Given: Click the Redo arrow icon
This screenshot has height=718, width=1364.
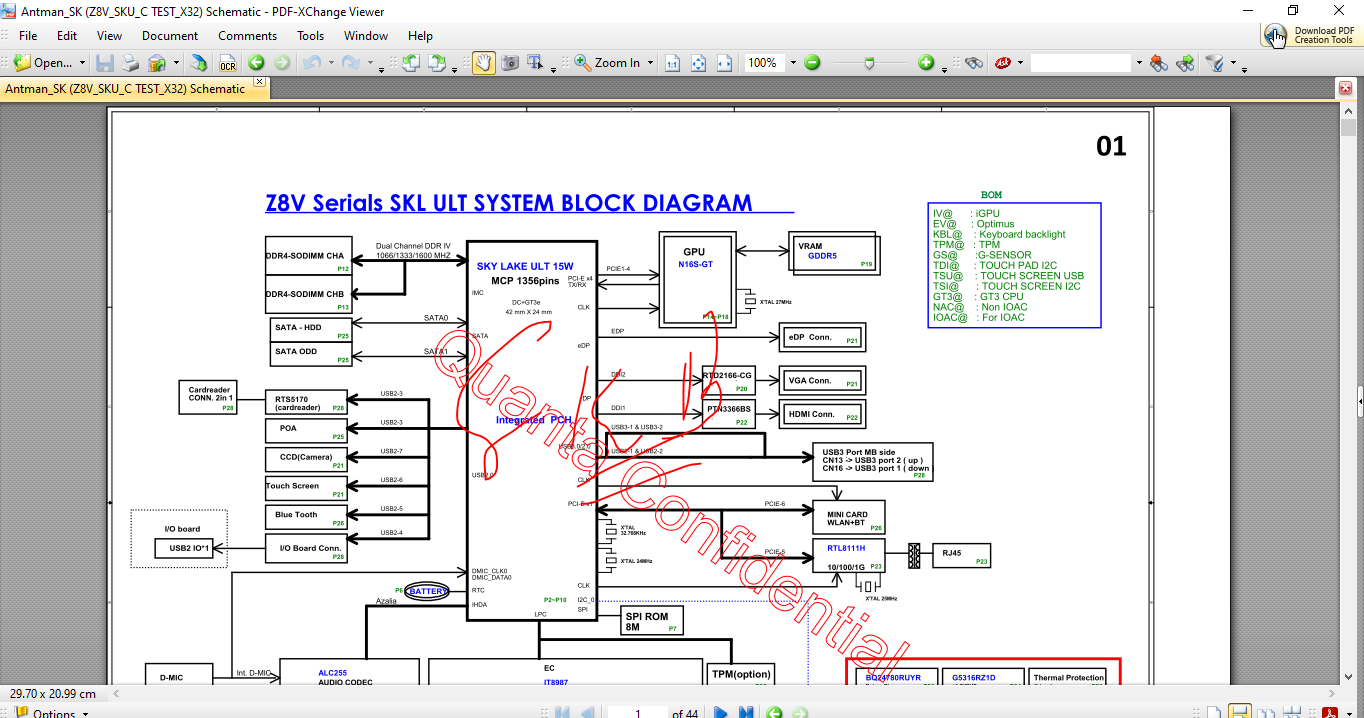Looking at the screenshot, I should [351, 63].
